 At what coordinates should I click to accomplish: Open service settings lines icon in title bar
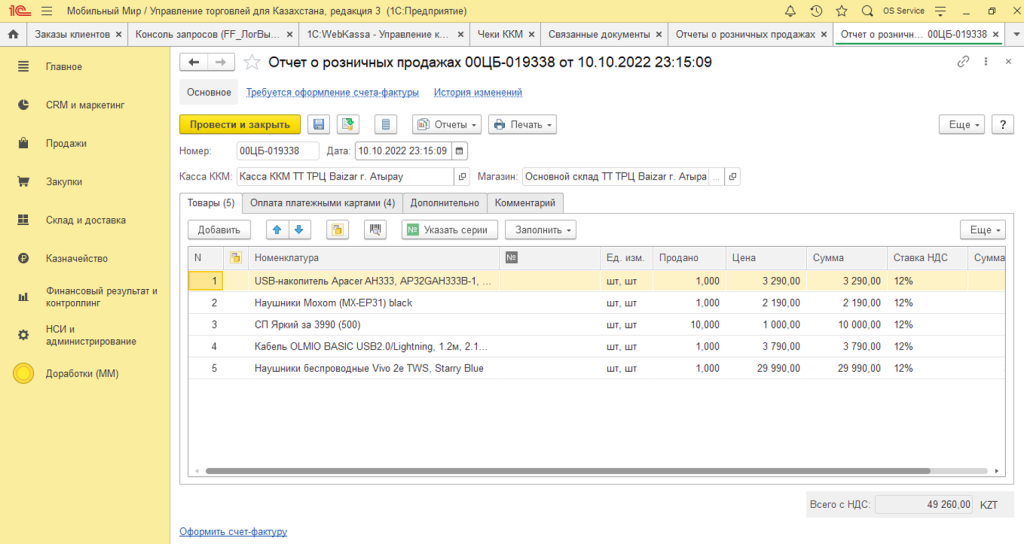coord(940,11)
